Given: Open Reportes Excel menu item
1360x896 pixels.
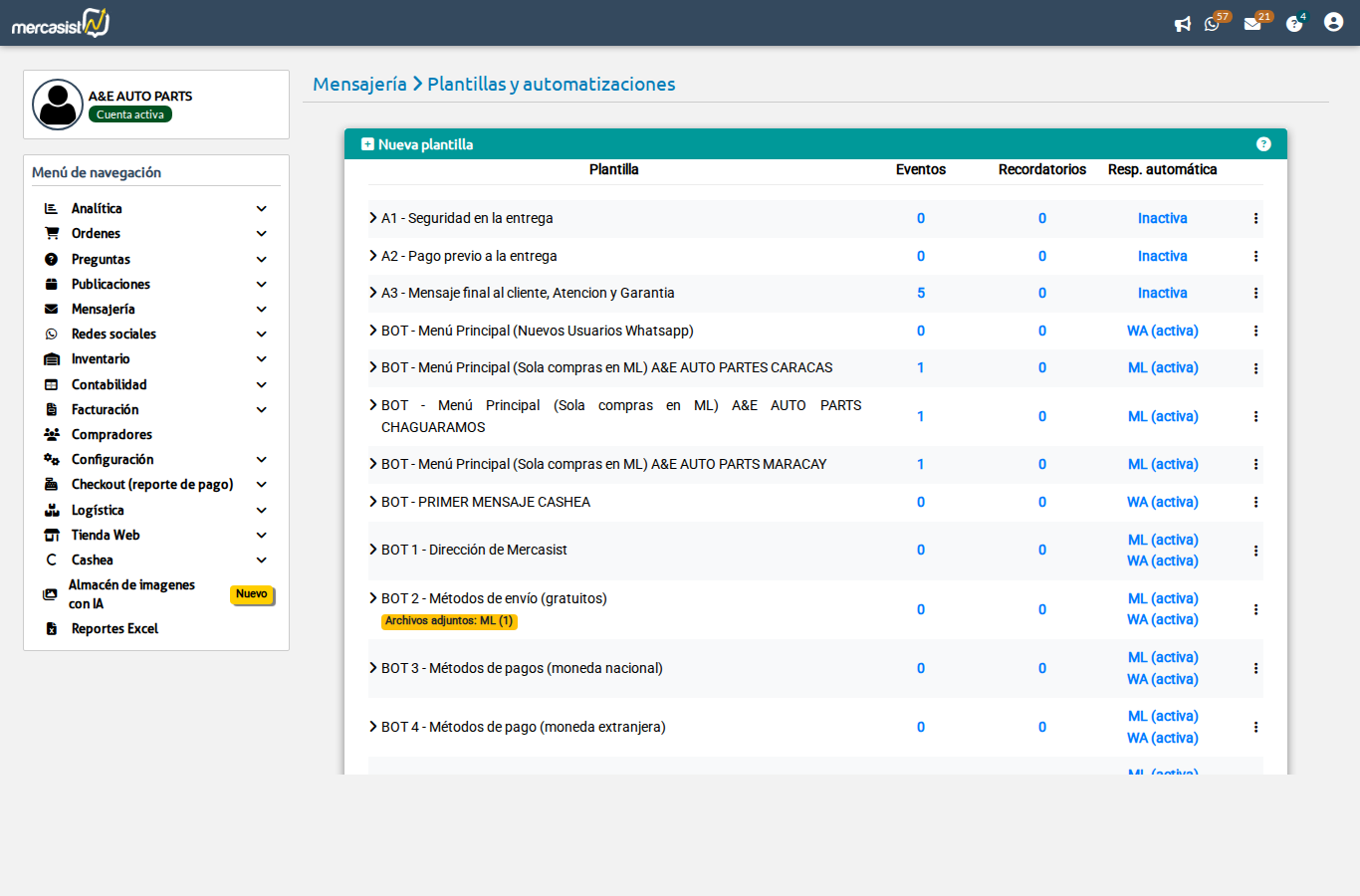Looking at the screenshot, I should 114,628.
